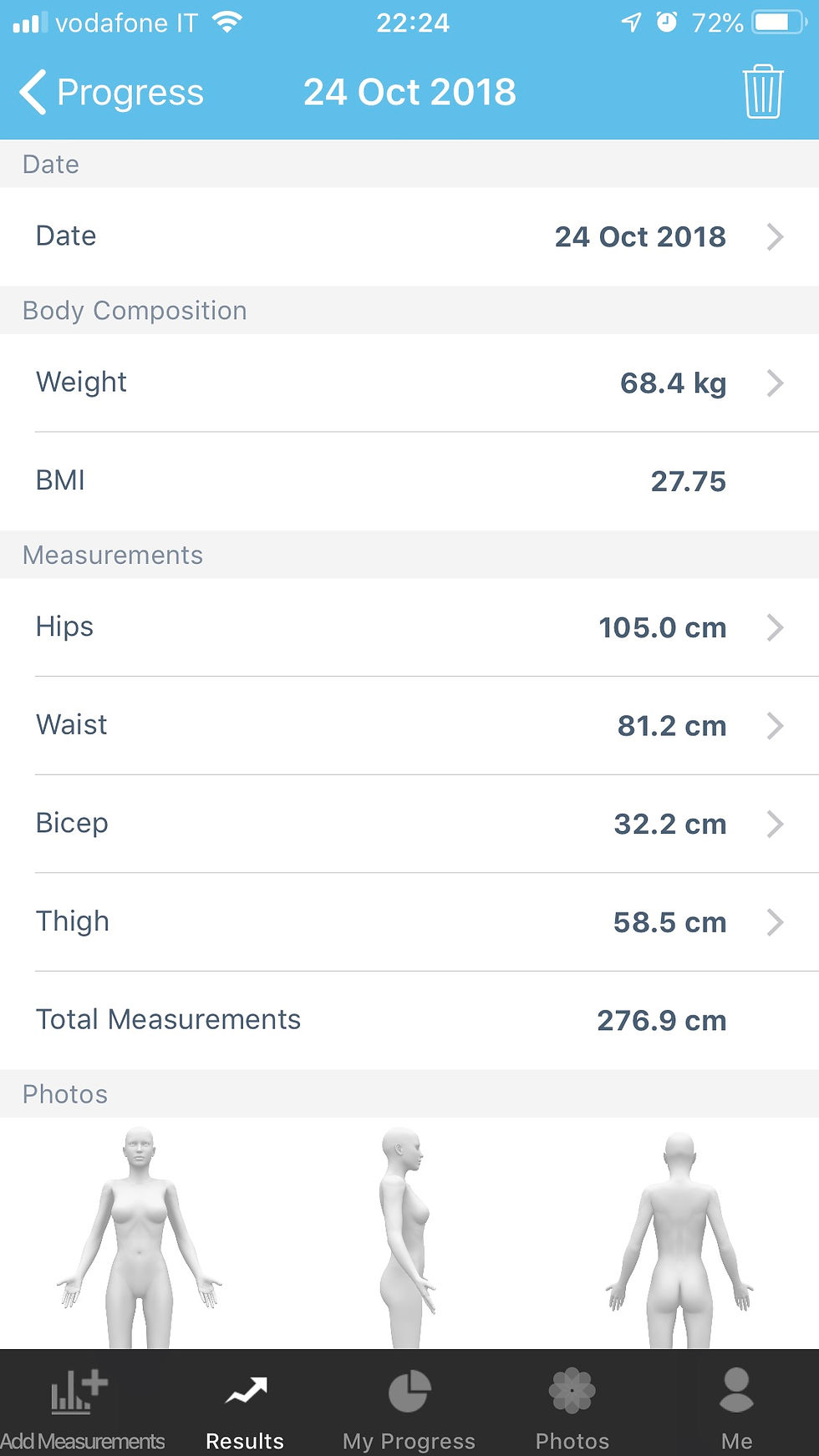Expand the Hips row chevron
819x1456 pixels.
click(x=776, y=627)
